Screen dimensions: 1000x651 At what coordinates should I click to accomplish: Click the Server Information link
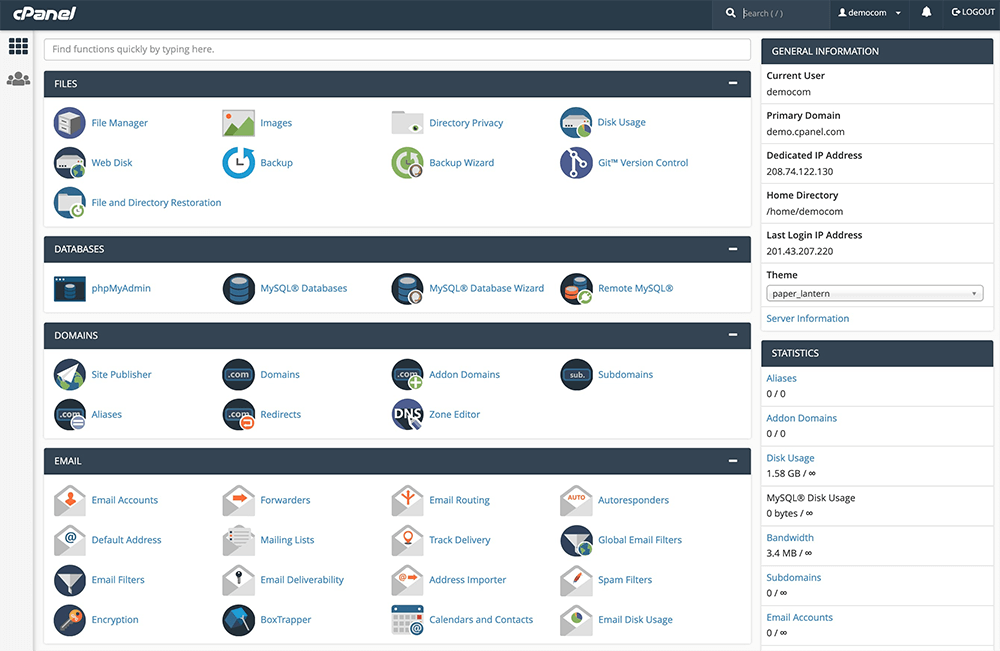pyautogui.click(x=807, y=317)
